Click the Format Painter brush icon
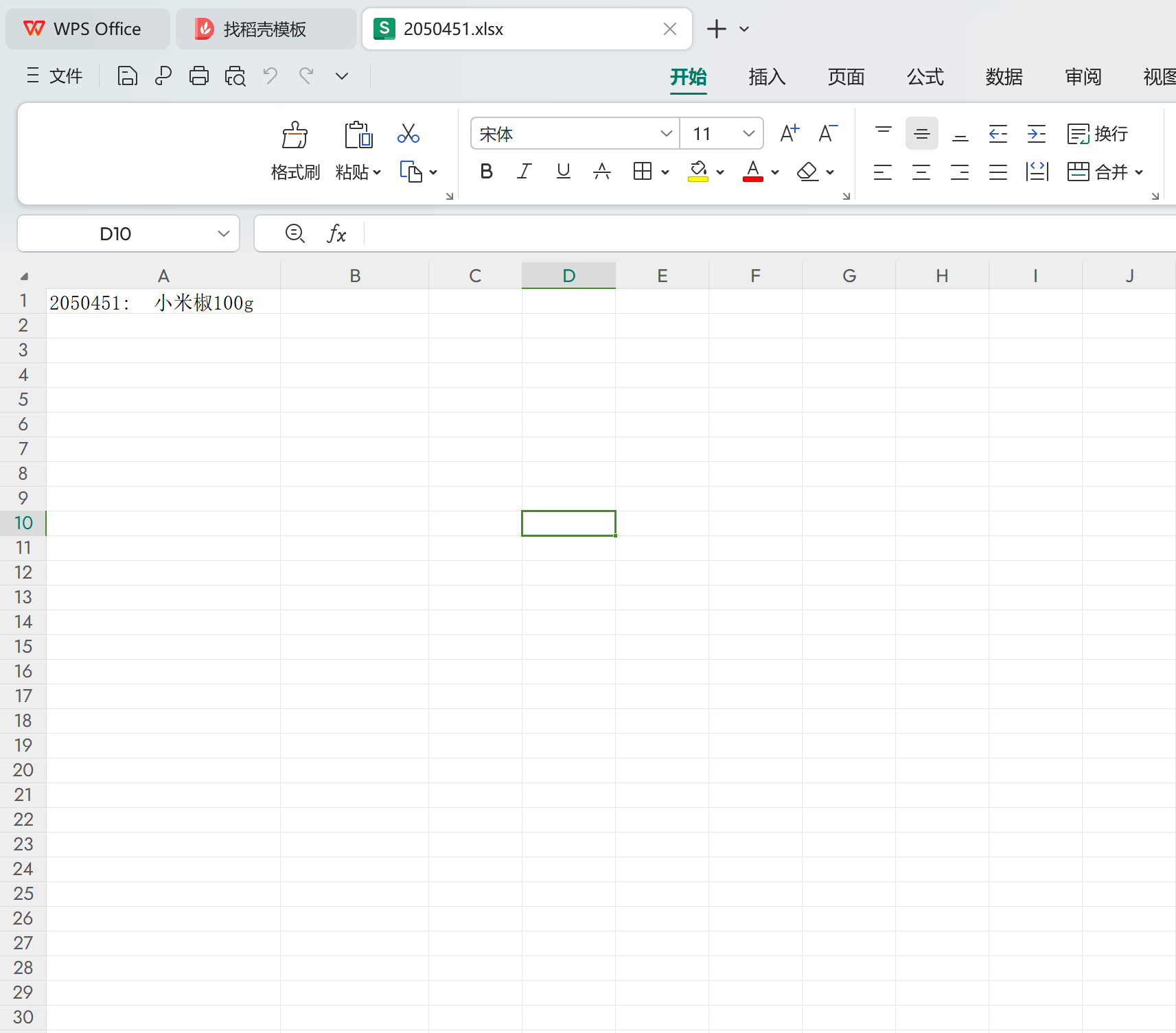Screen dimensions: 1176x1033 [x=295, y=136]
